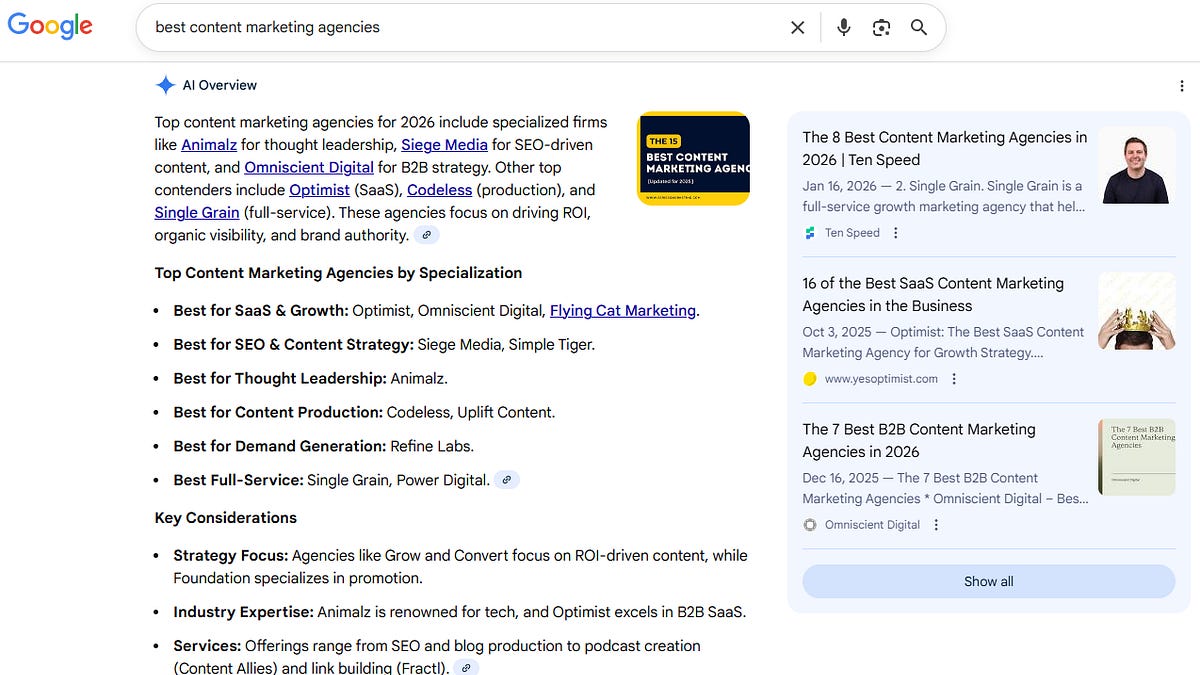Open more options for Ten Speed source

[896, 233]
